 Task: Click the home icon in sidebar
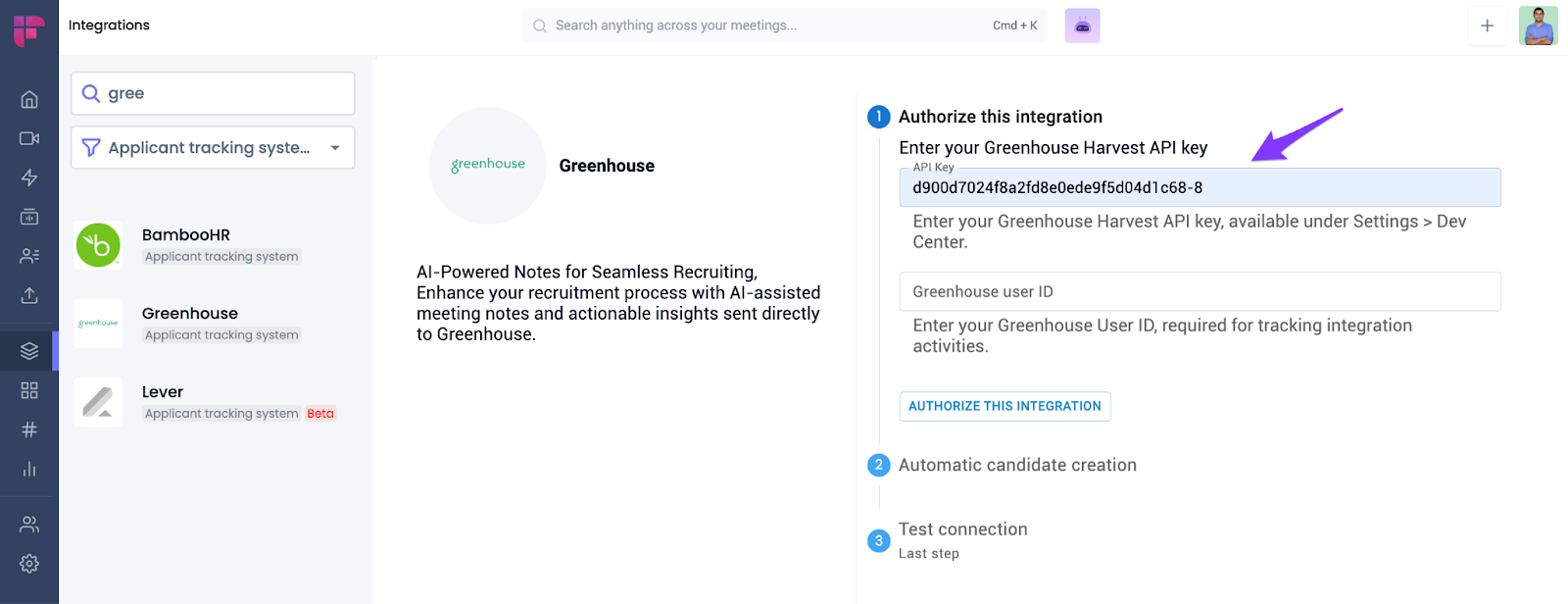[x=29, y=99]
